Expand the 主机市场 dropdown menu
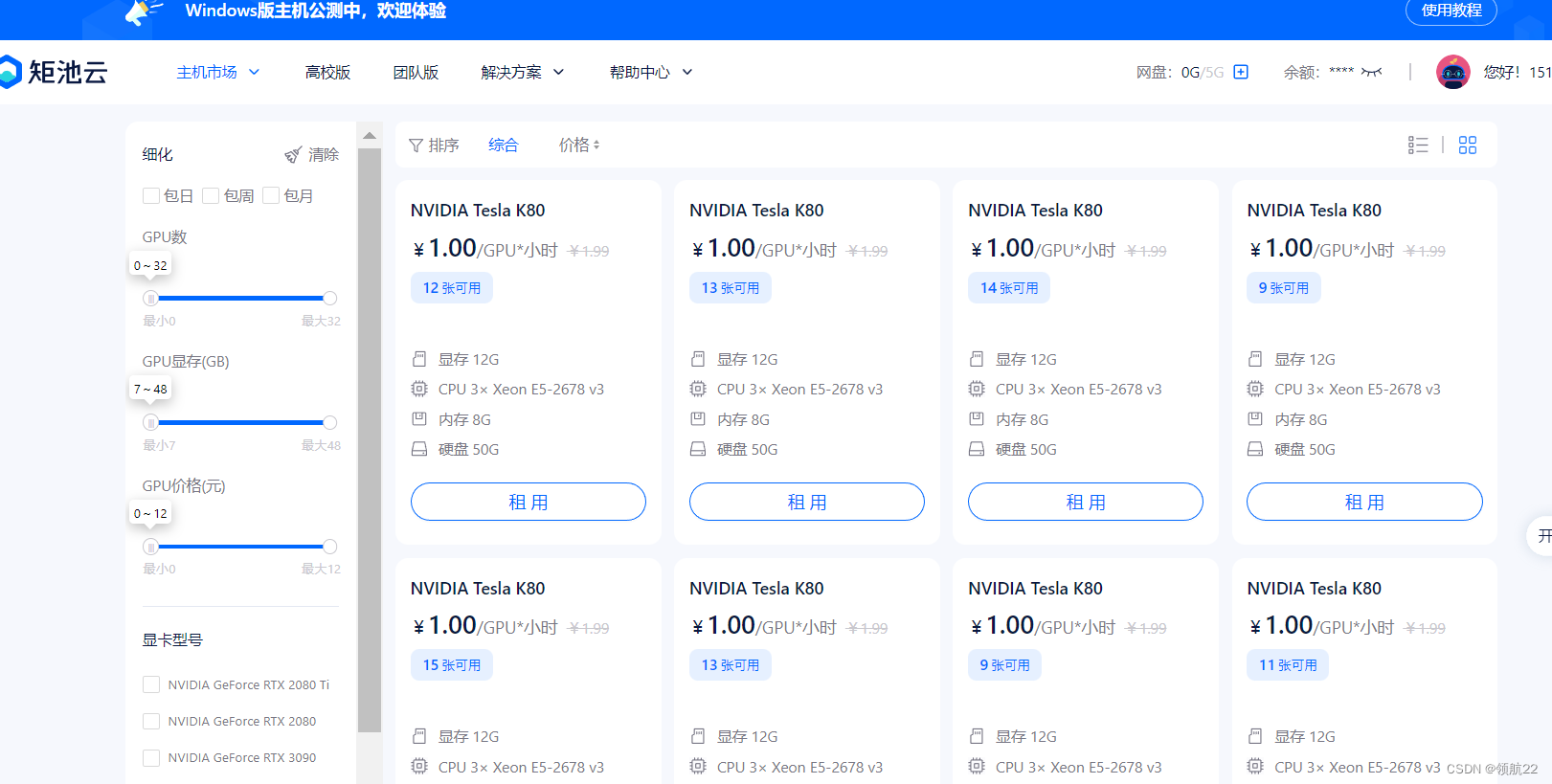The height and width of the screenshot is (784, 1552). click(x=218, y=72)
